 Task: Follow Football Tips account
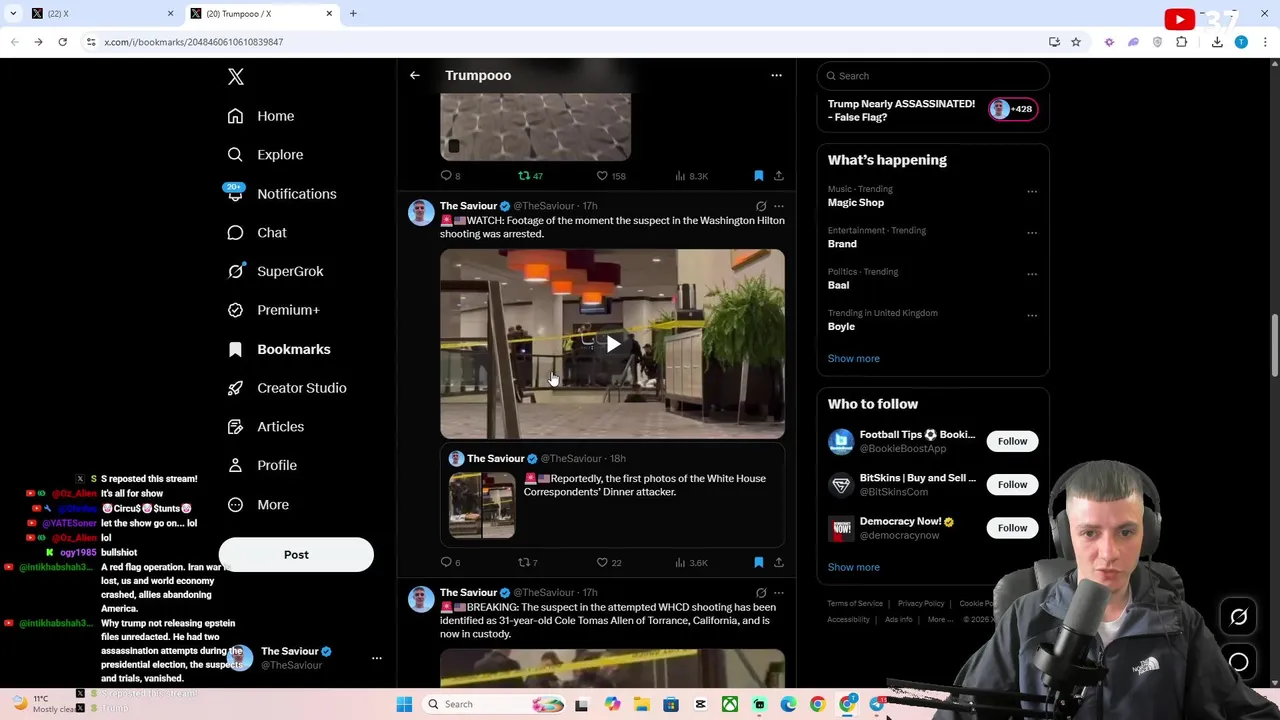pyautogui.click(x=1012, y=441)
